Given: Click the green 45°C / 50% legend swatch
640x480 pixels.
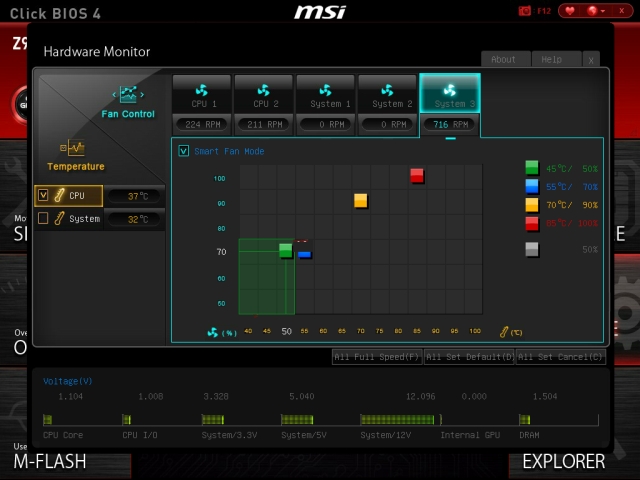Looking at the screenshot, I should click(532, 168).
